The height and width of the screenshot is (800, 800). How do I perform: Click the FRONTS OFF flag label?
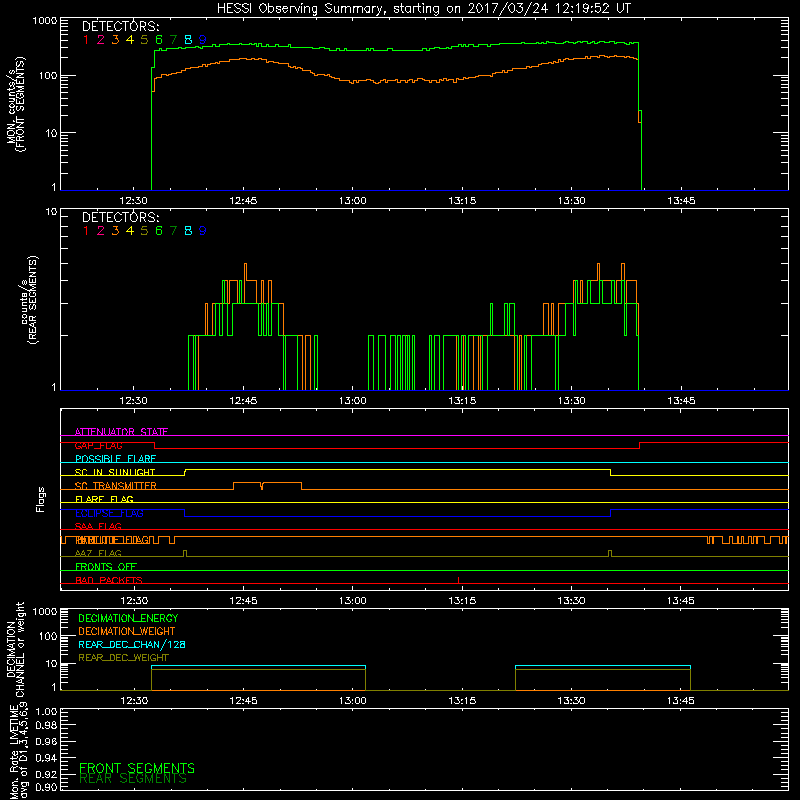tap(106, 567)
